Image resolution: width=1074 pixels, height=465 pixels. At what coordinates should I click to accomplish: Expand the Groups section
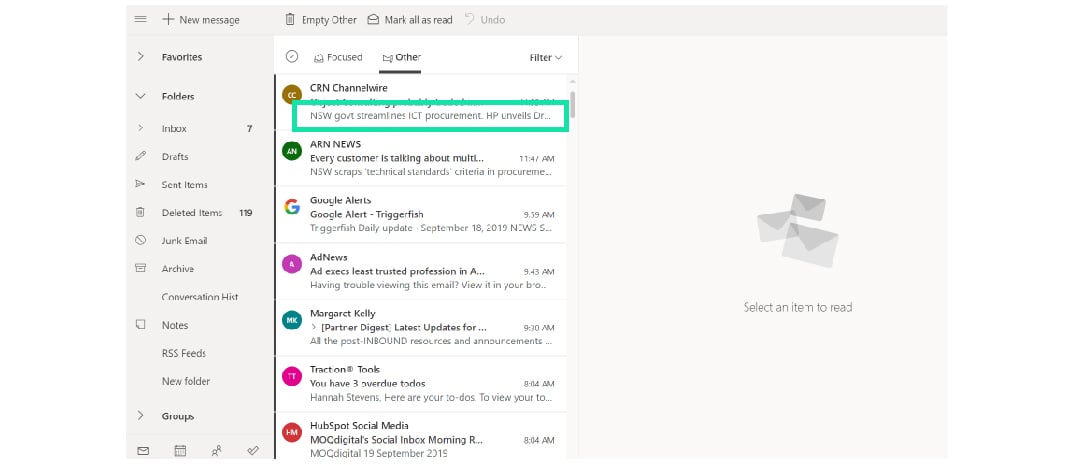pyautogui.click(x=140, y=416)
